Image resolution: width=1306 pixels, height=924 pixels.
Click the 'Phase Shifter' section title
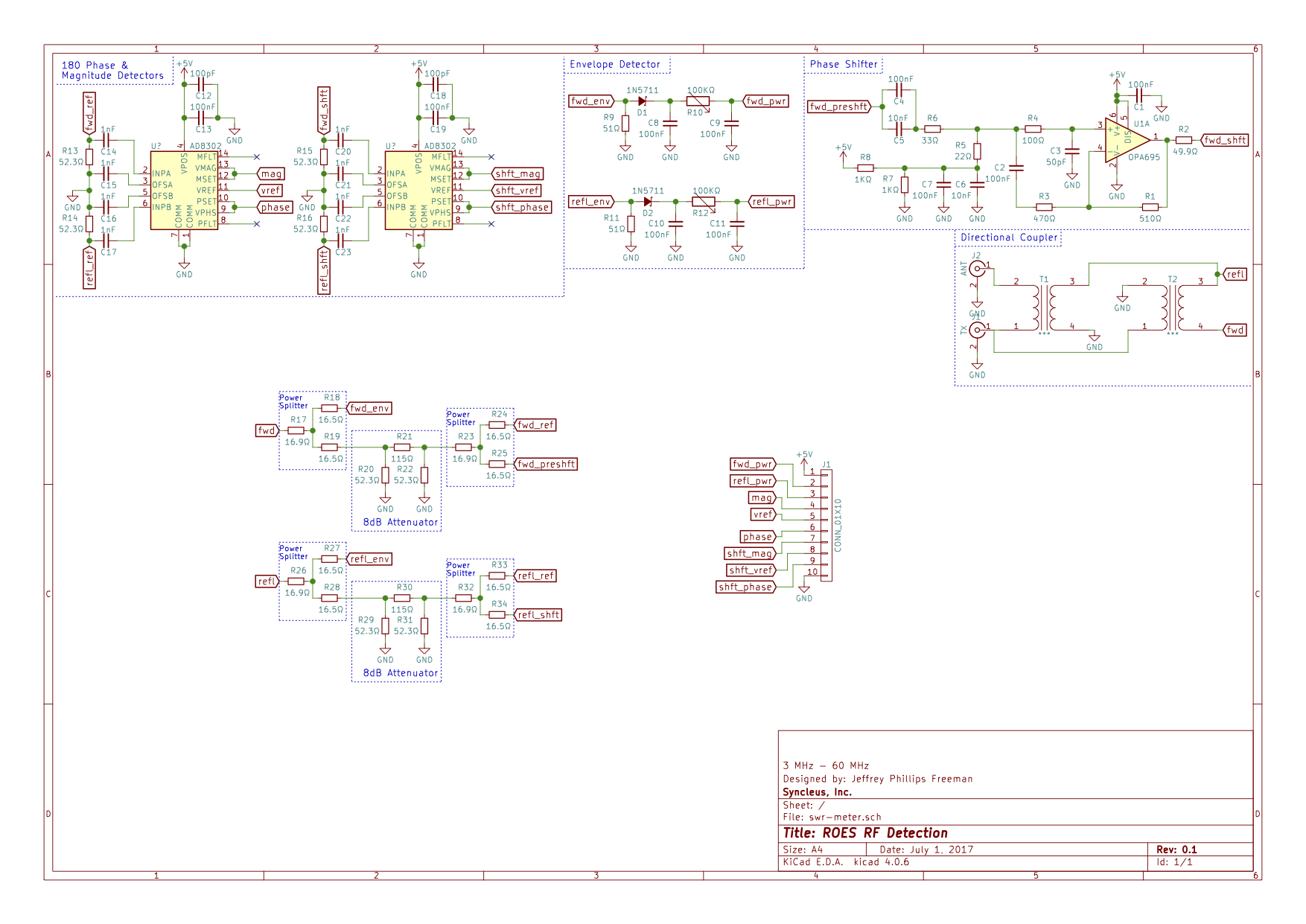click(x=844, y=65)
